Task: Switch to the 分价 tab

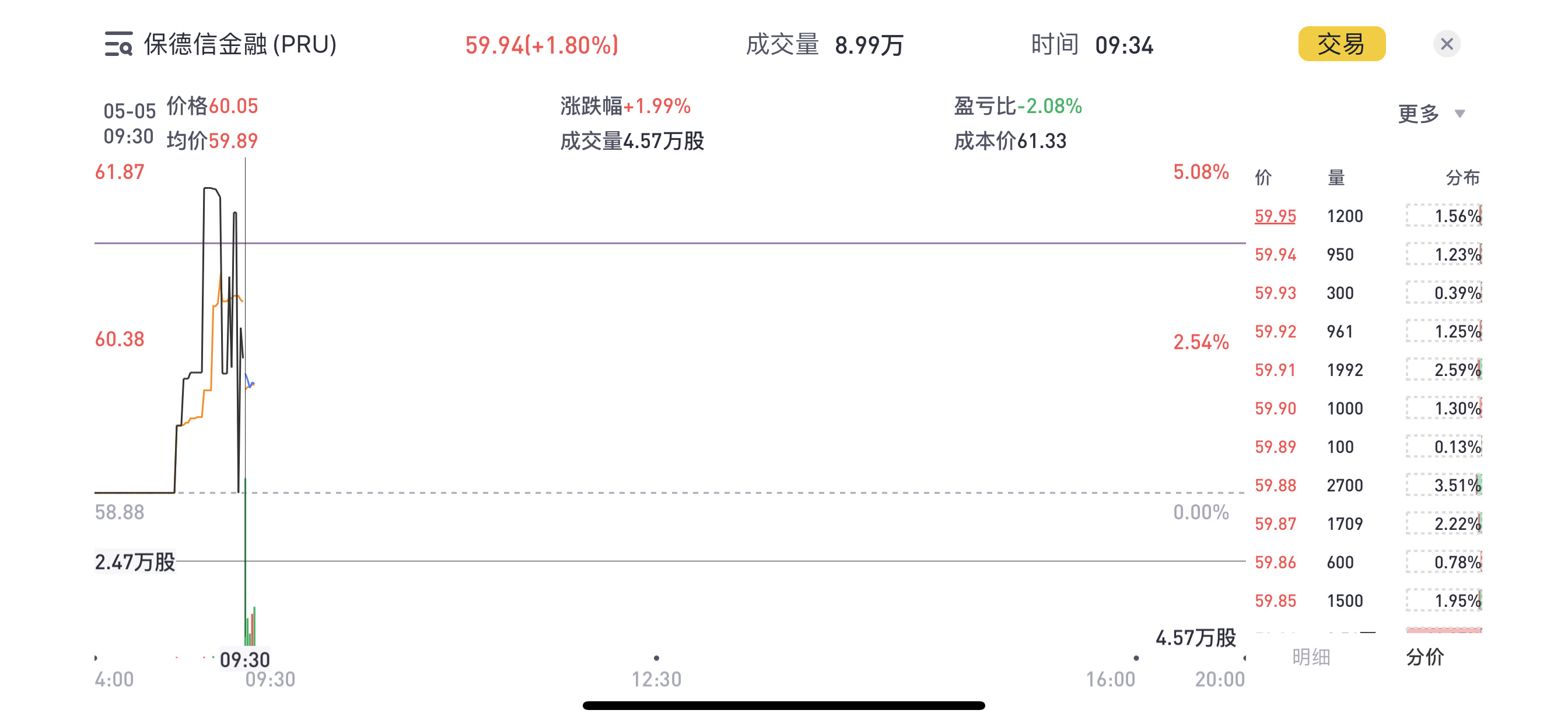Action: point(1424,656)
